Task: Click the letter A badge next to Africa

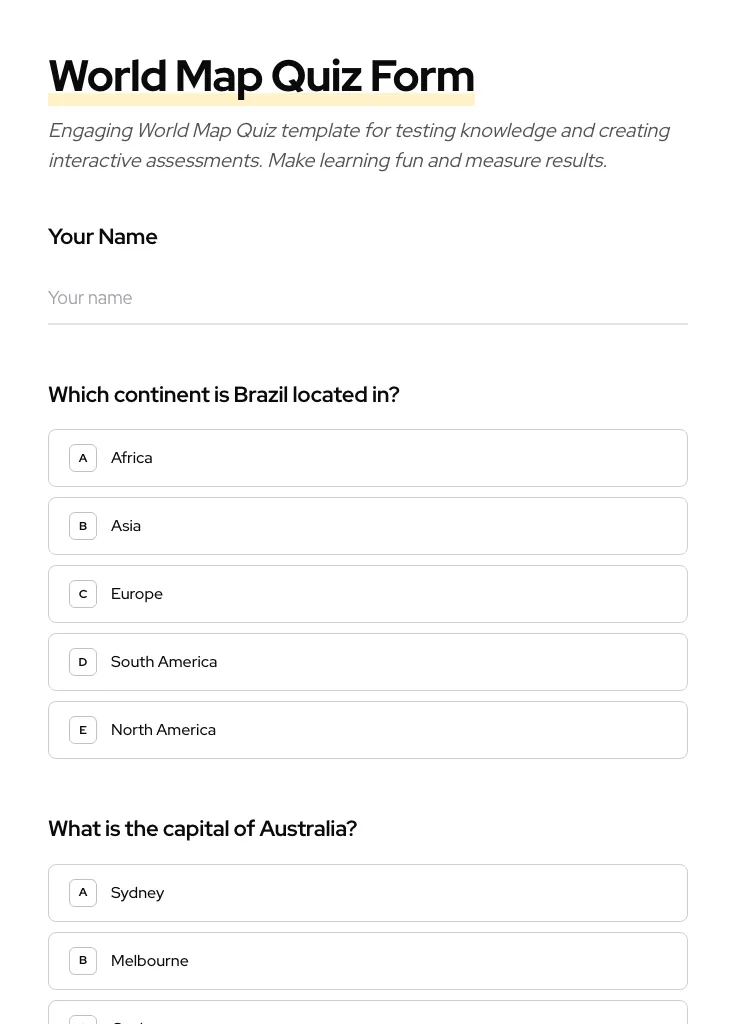Action: [83, 457]
